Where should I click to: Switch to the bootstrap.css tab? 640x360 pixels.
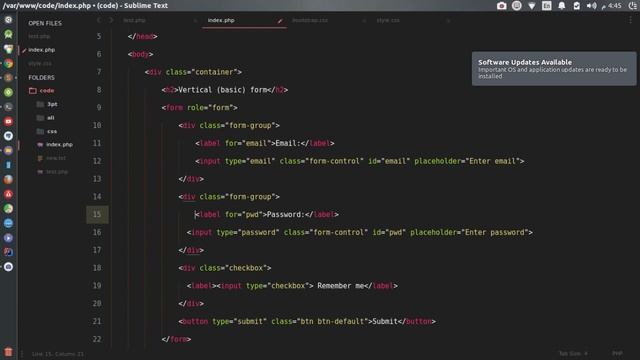tap(310, 20)
